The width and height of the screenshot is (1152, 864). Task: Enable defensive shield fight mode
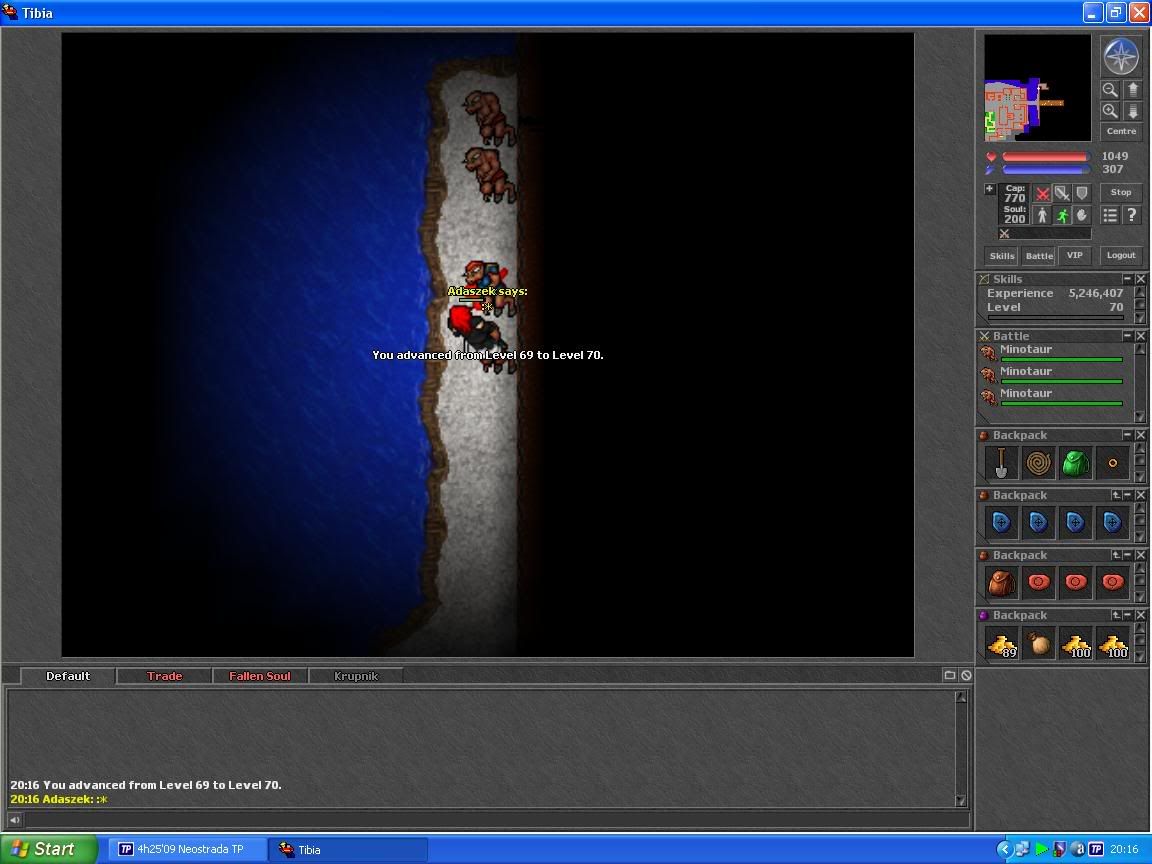pyautogui.click(x=1081, y=193)
